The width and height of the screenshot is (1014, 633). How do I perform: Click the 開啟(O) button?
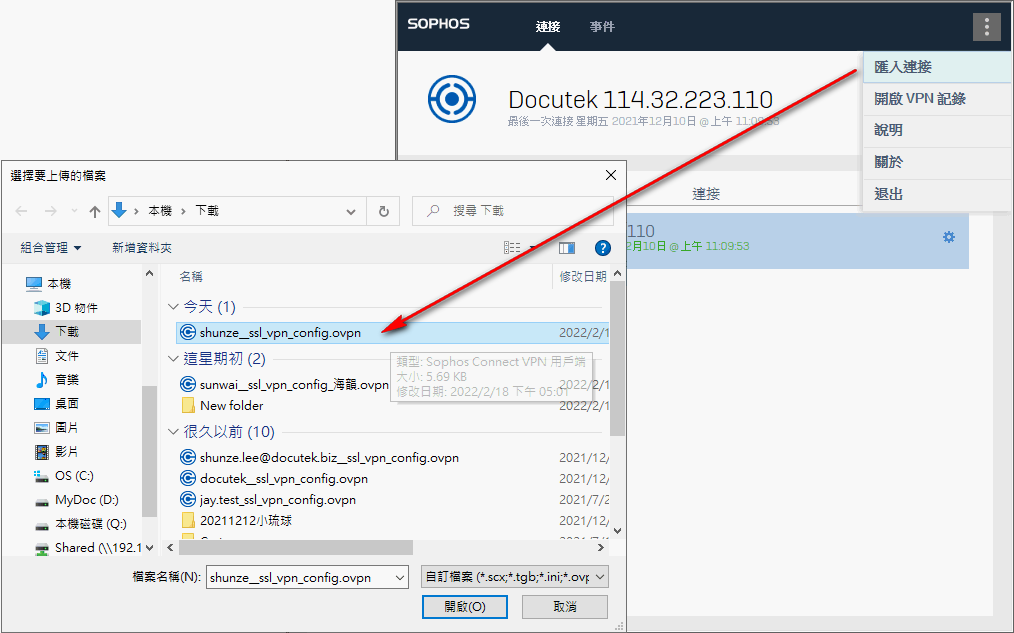pos(464,606)
